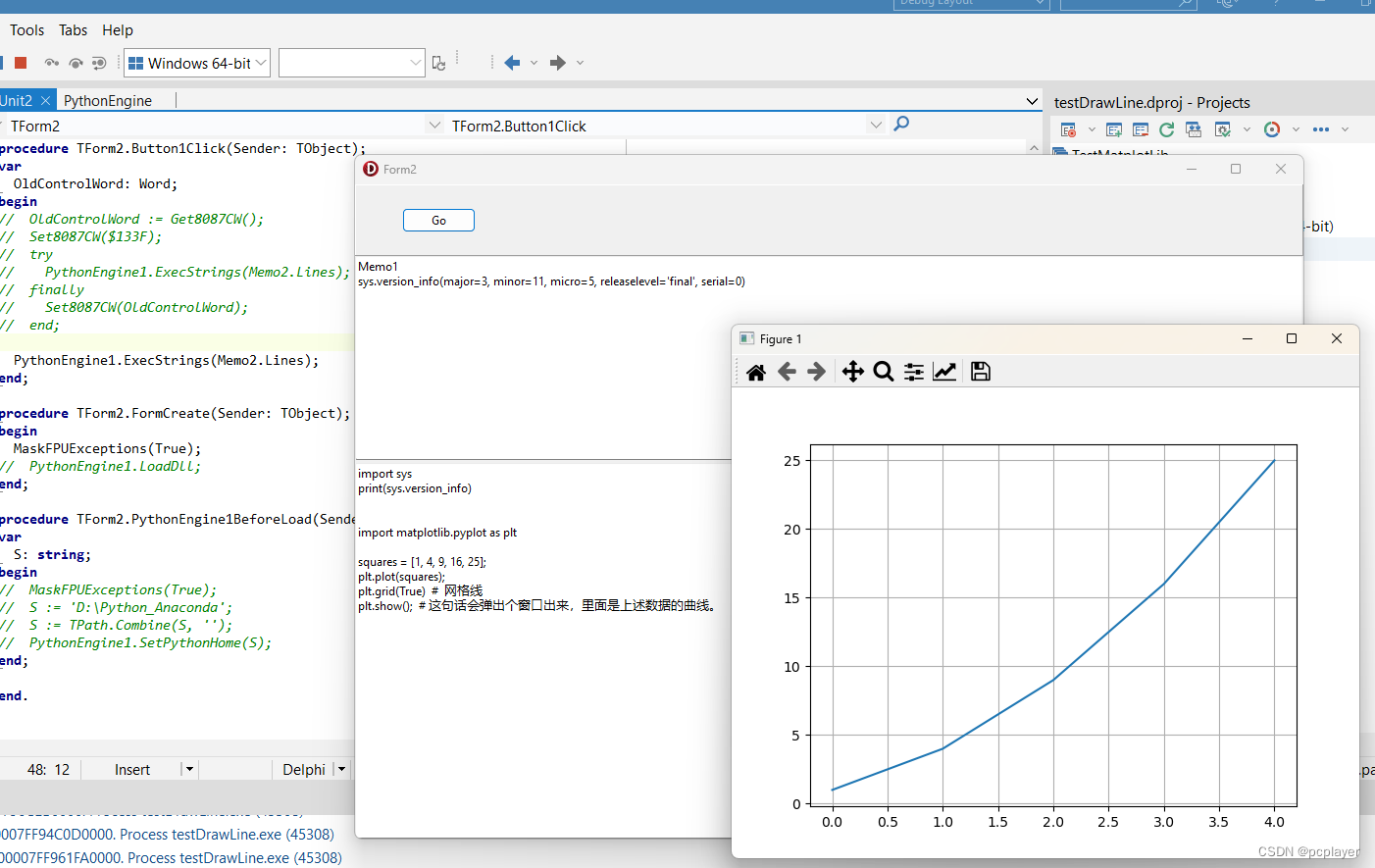Close the Unit2 tab
Screen dimensions: 1375x868
click(x=45, y=100)
